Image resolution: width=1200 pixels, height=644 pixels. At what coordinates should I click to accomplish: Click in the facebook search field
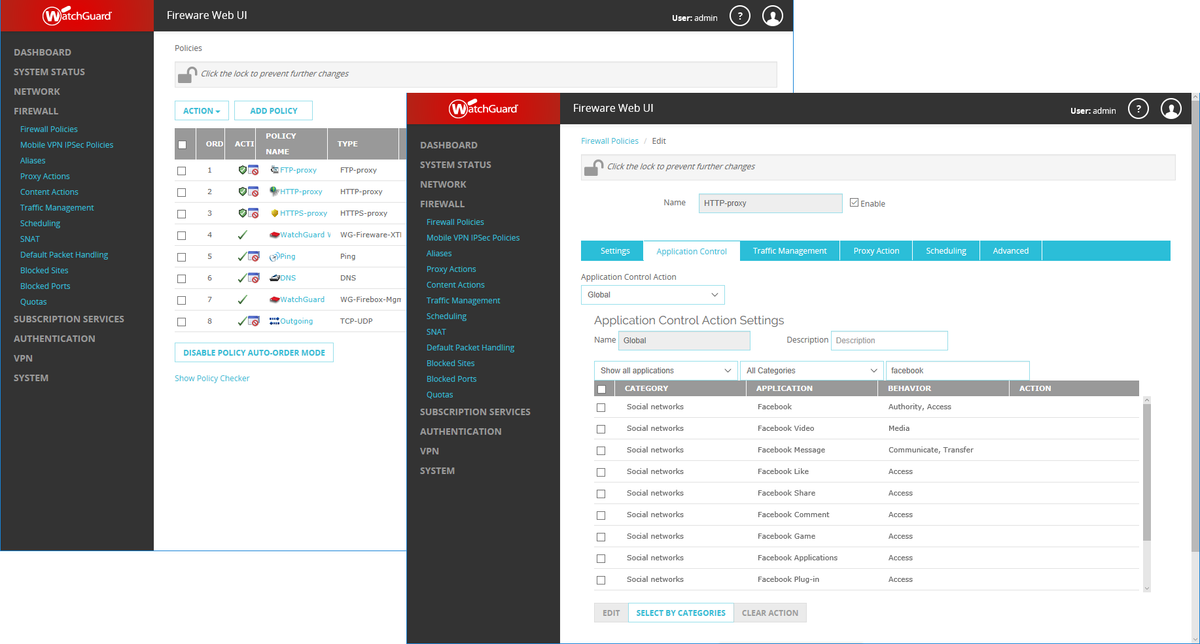(x=956, y=370)
